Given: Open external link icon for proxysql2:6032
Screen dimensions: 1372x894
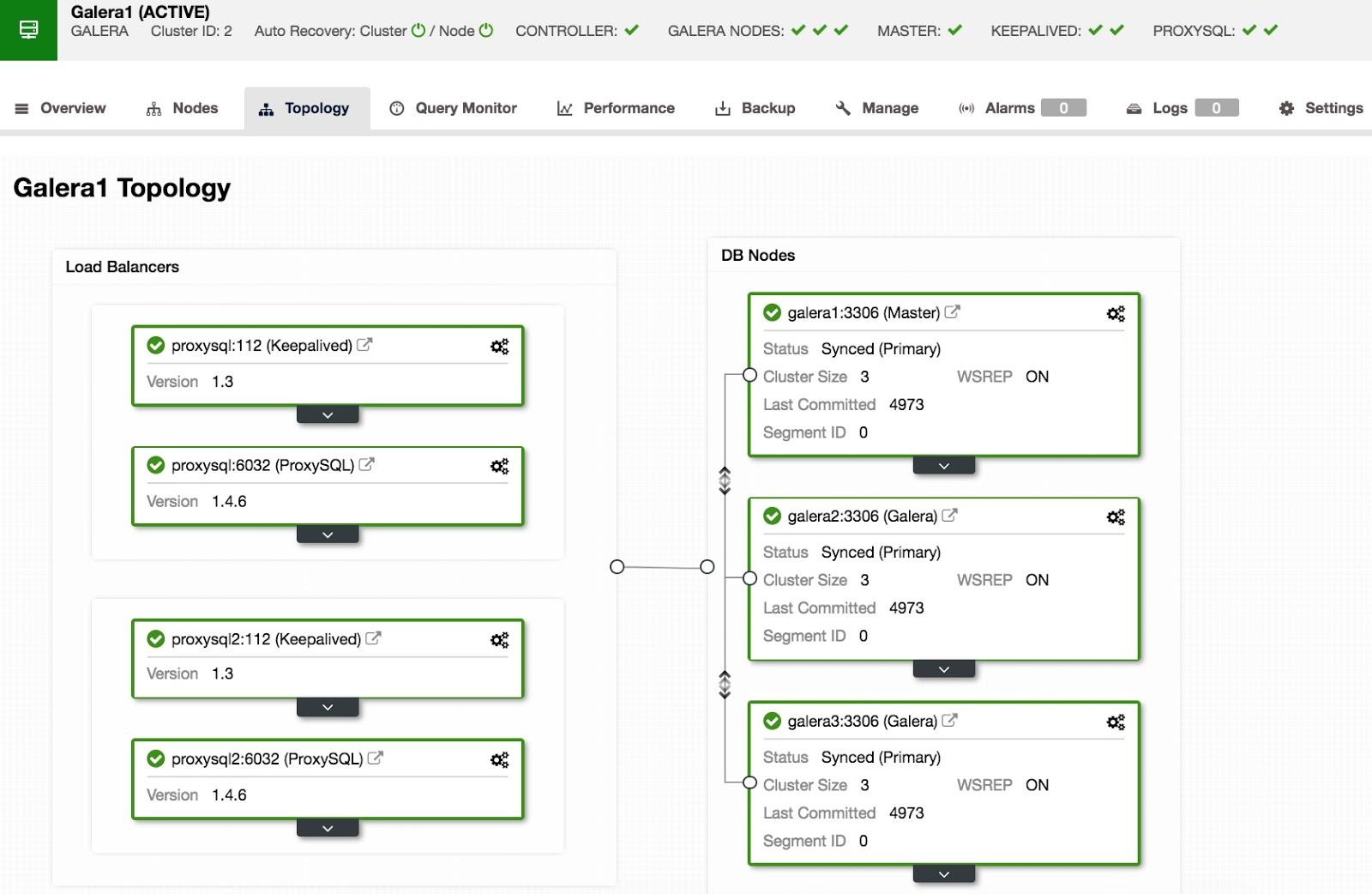Looking at the screenshot, I should (375, 758).
